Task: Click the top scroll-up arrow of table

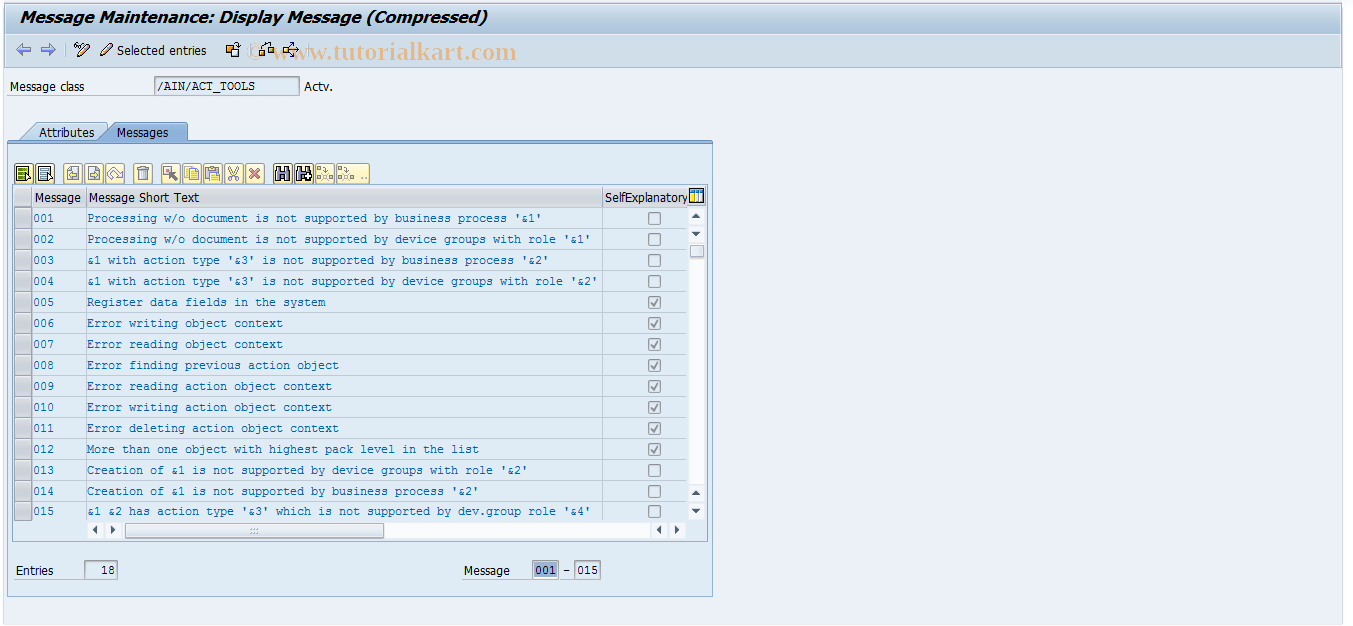Action: tap(697, 217)
